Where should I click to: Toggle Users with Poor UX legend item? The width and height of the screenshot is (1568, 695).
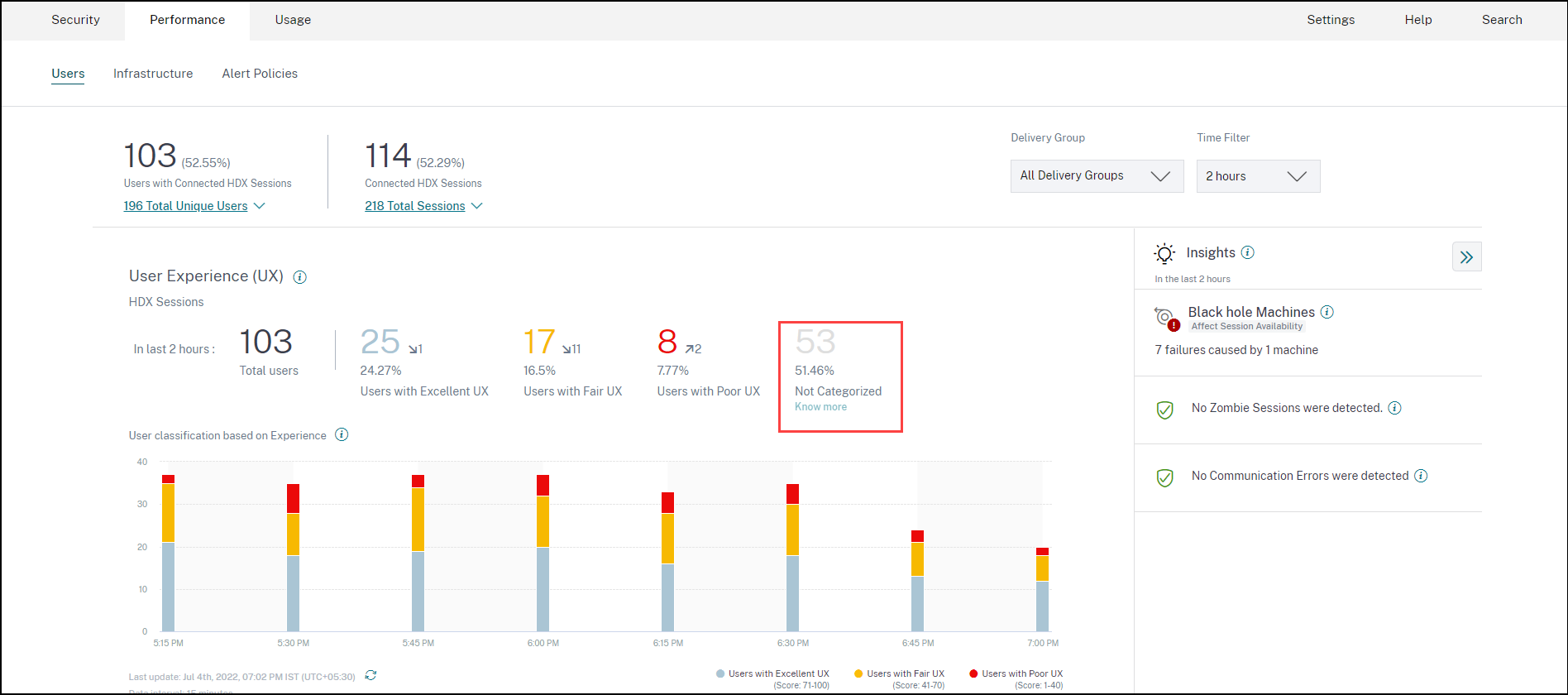click(1016, 673)
